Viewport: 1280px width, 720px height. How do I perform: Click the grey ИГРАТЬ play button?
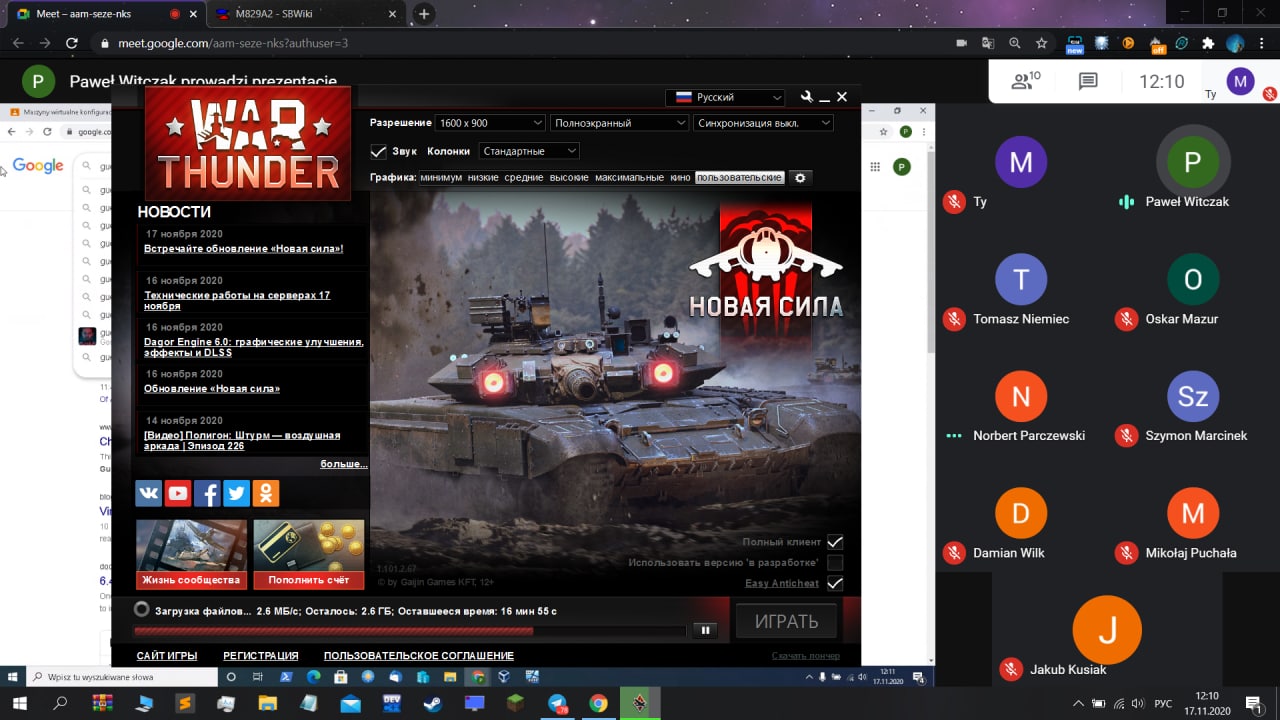[786, 621]
